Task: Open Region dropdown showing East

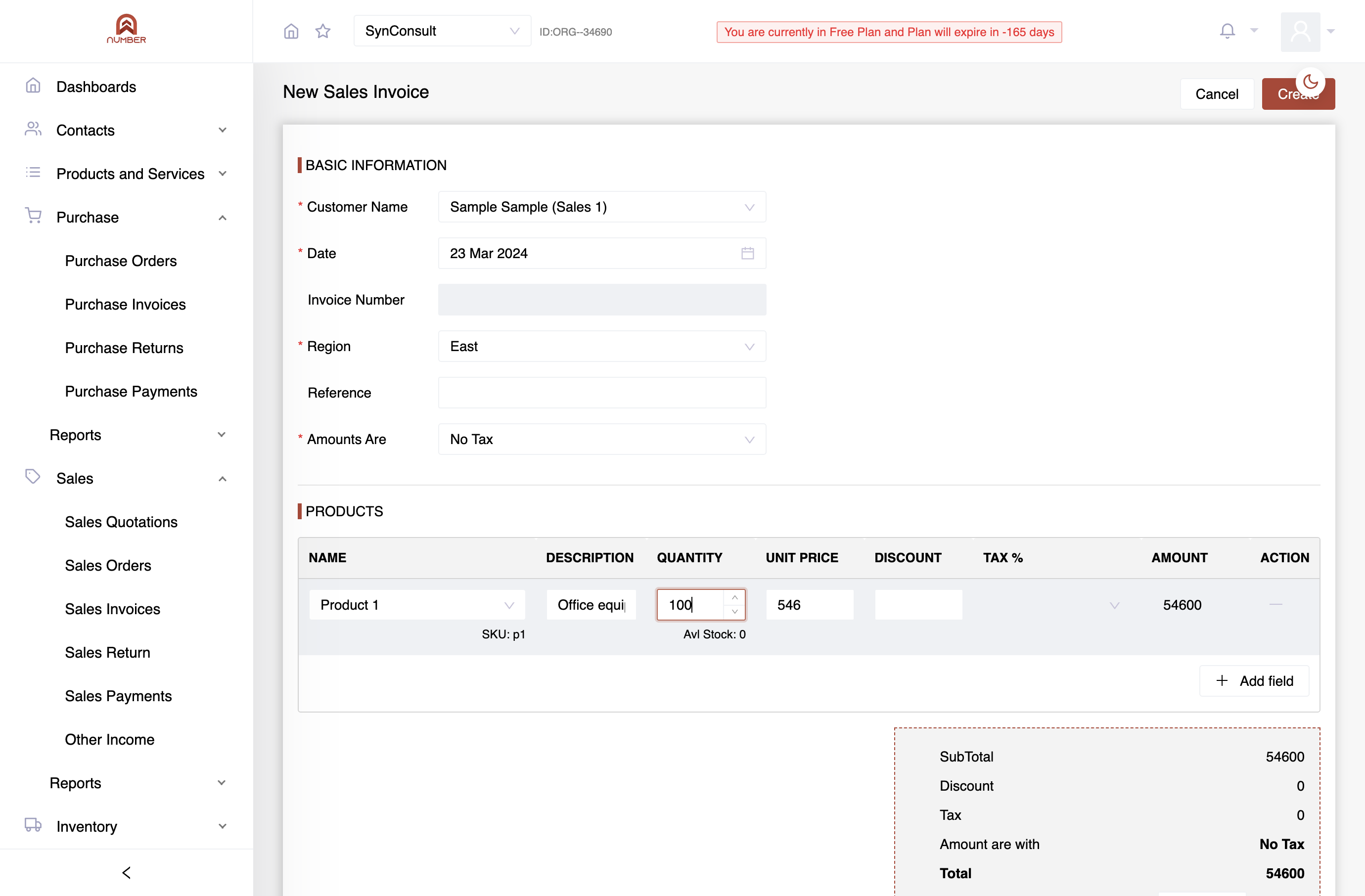Action: pyautogui.click(x=601, y=346)
